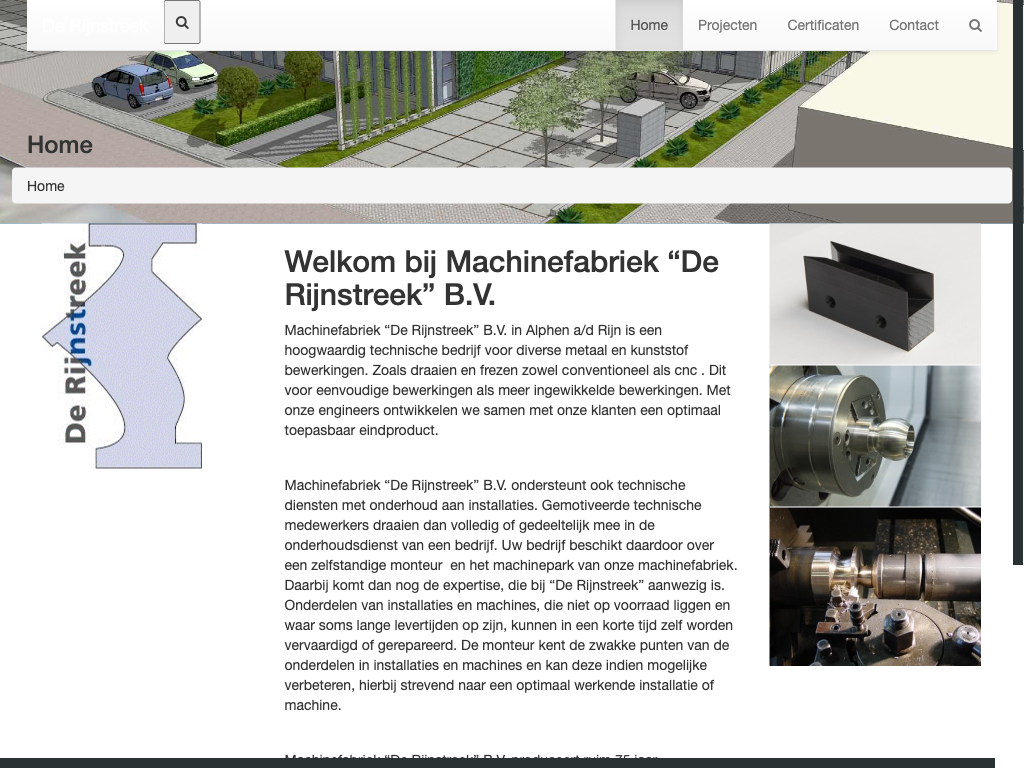Click the De Rijnstreek logo image

[x=123, y=346]
